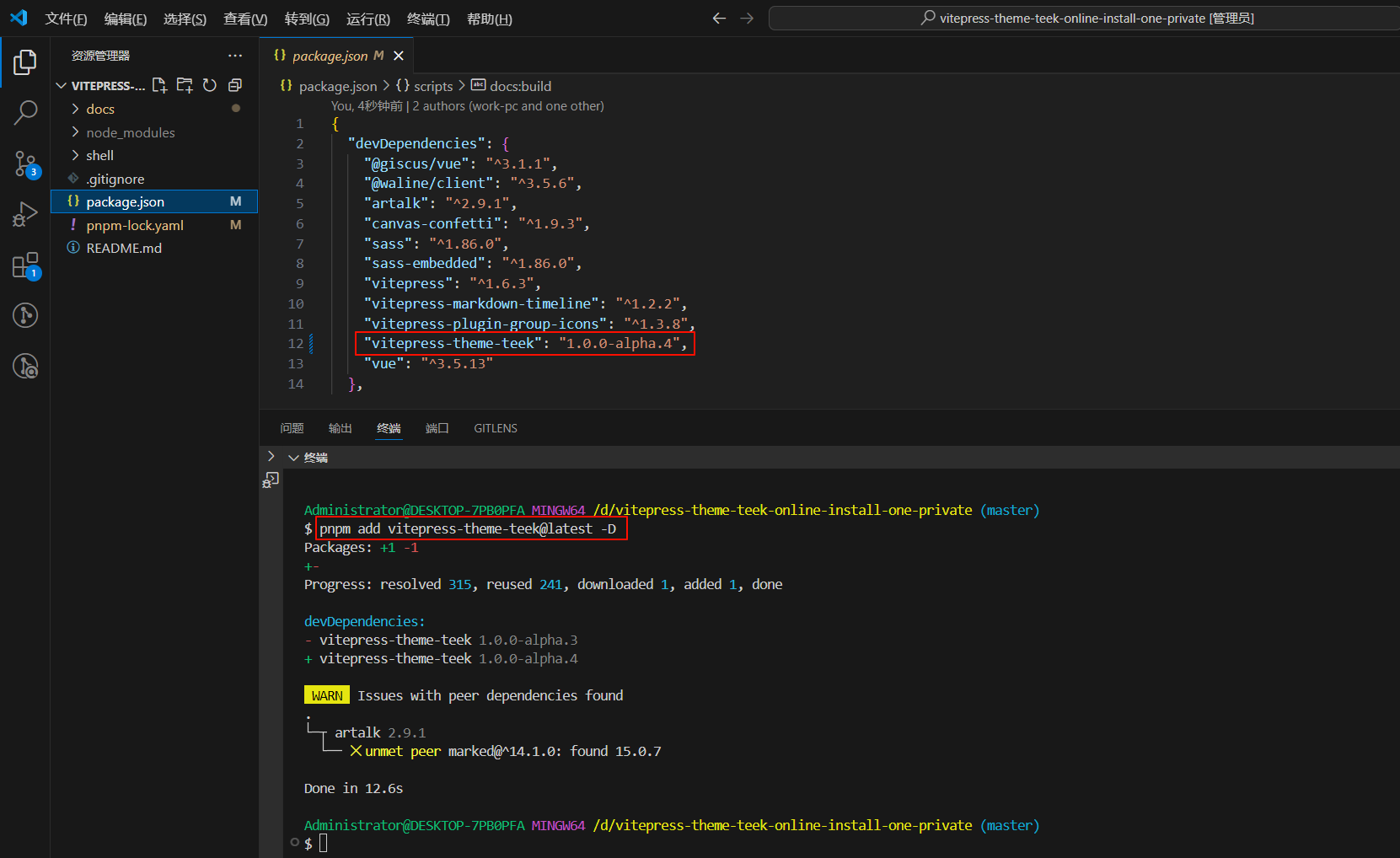The height and width of the screenshot is (858, 1400).
Task: Open the 文件(F) menu
Action: (66, 19)
